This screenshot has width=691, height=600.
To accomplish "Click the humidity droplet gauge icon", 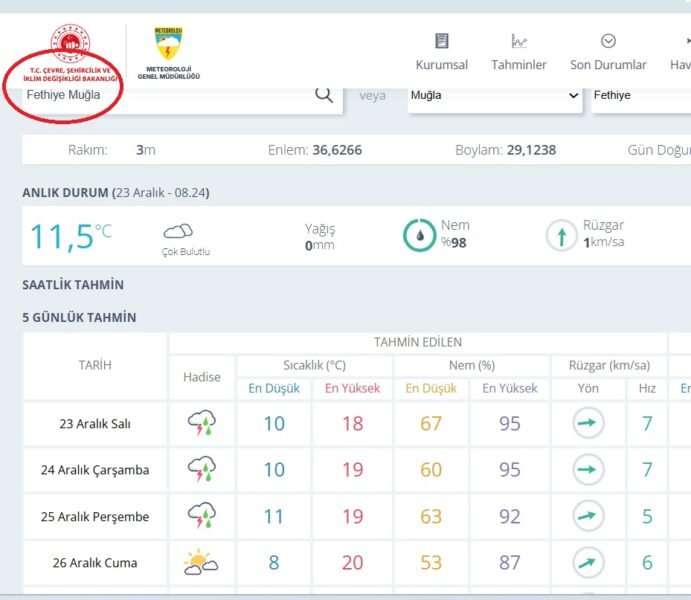I will click(419, 235).
